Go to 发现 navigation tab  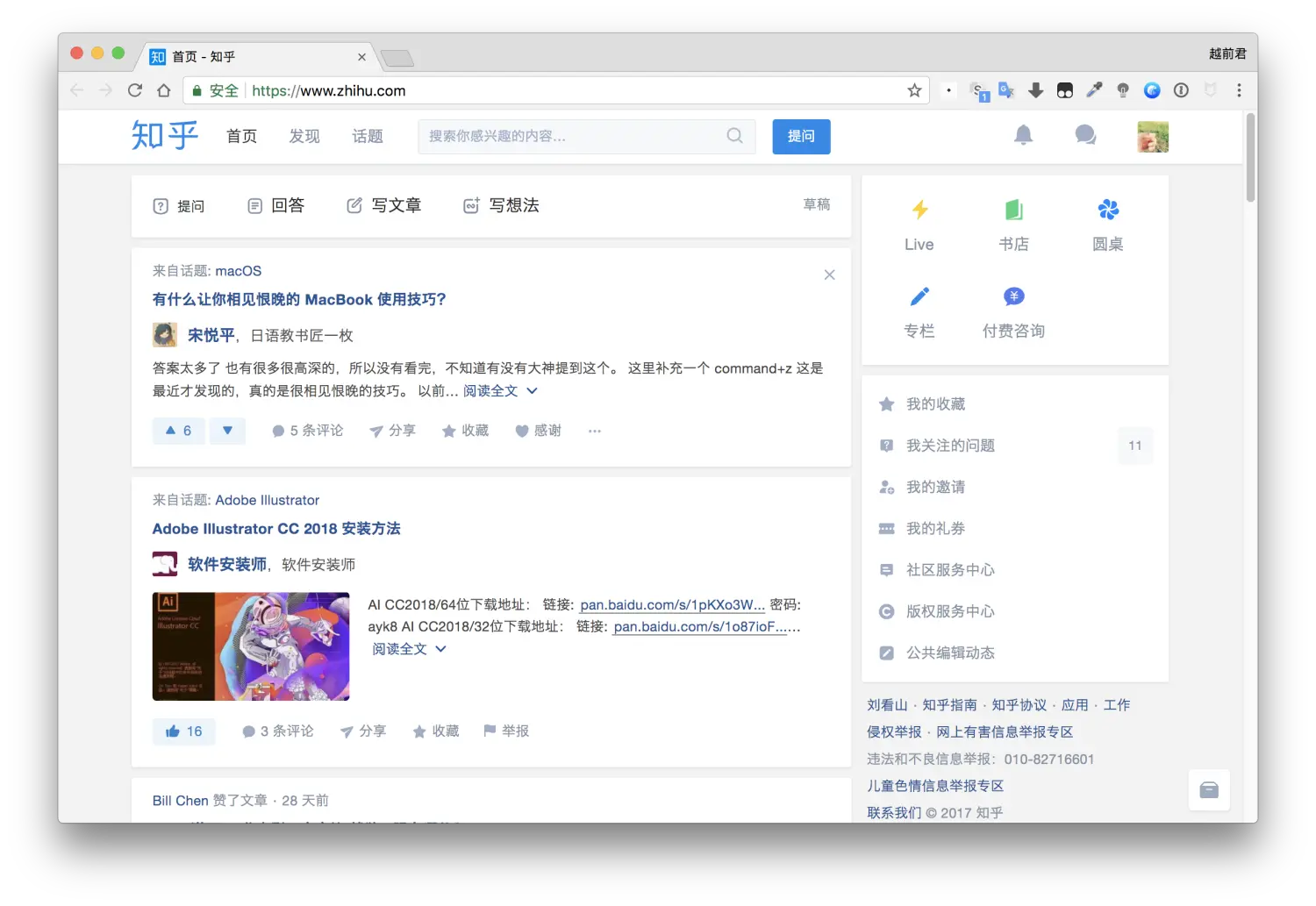(304, 136)
